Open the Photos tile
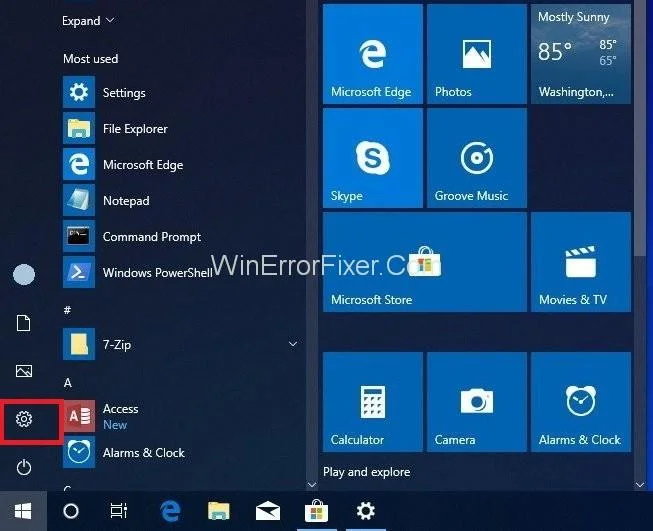 coord(477,54)
